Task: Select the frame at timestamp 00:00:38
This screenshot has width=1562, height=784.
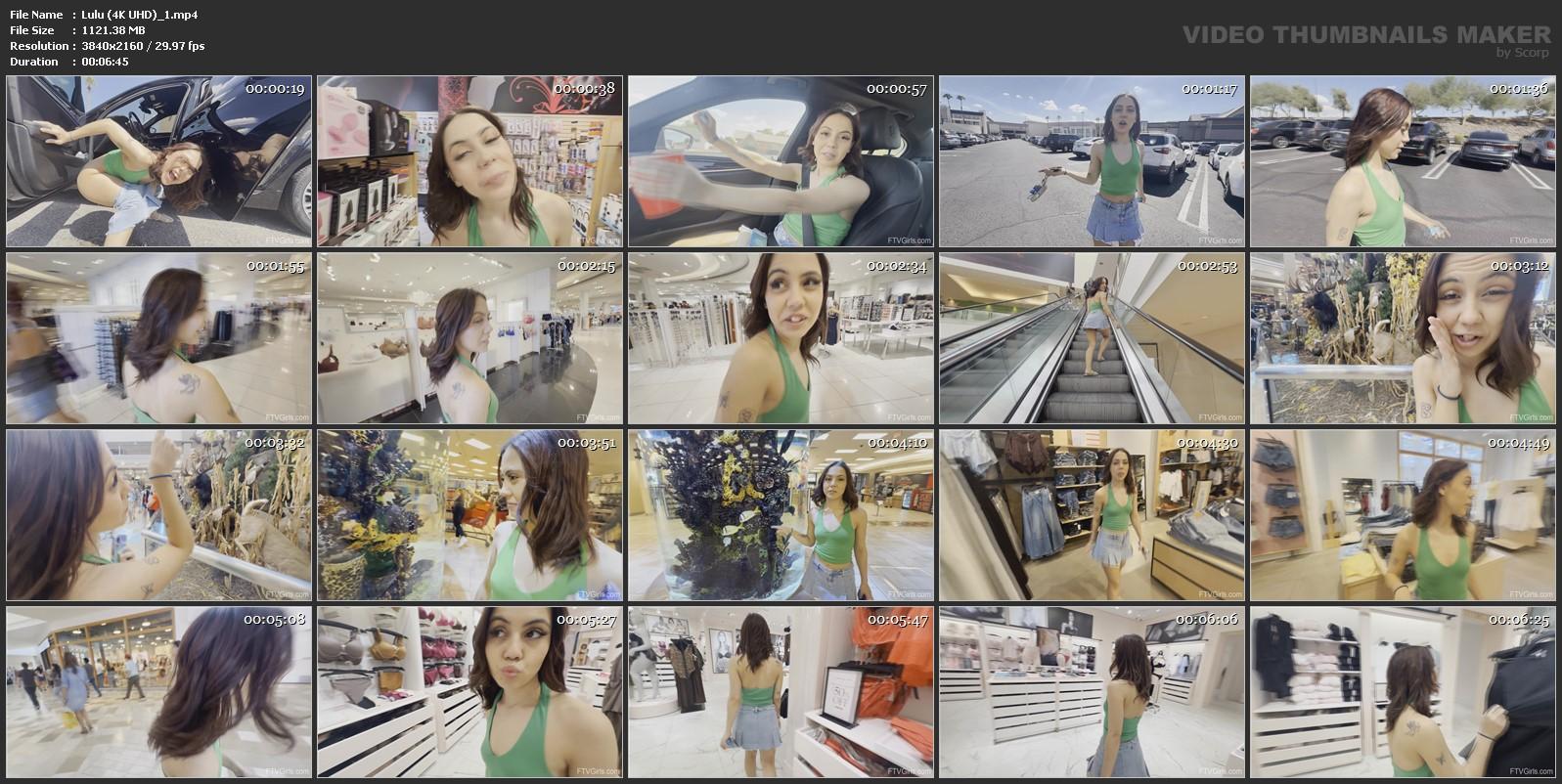Action: tap(469, 161)
